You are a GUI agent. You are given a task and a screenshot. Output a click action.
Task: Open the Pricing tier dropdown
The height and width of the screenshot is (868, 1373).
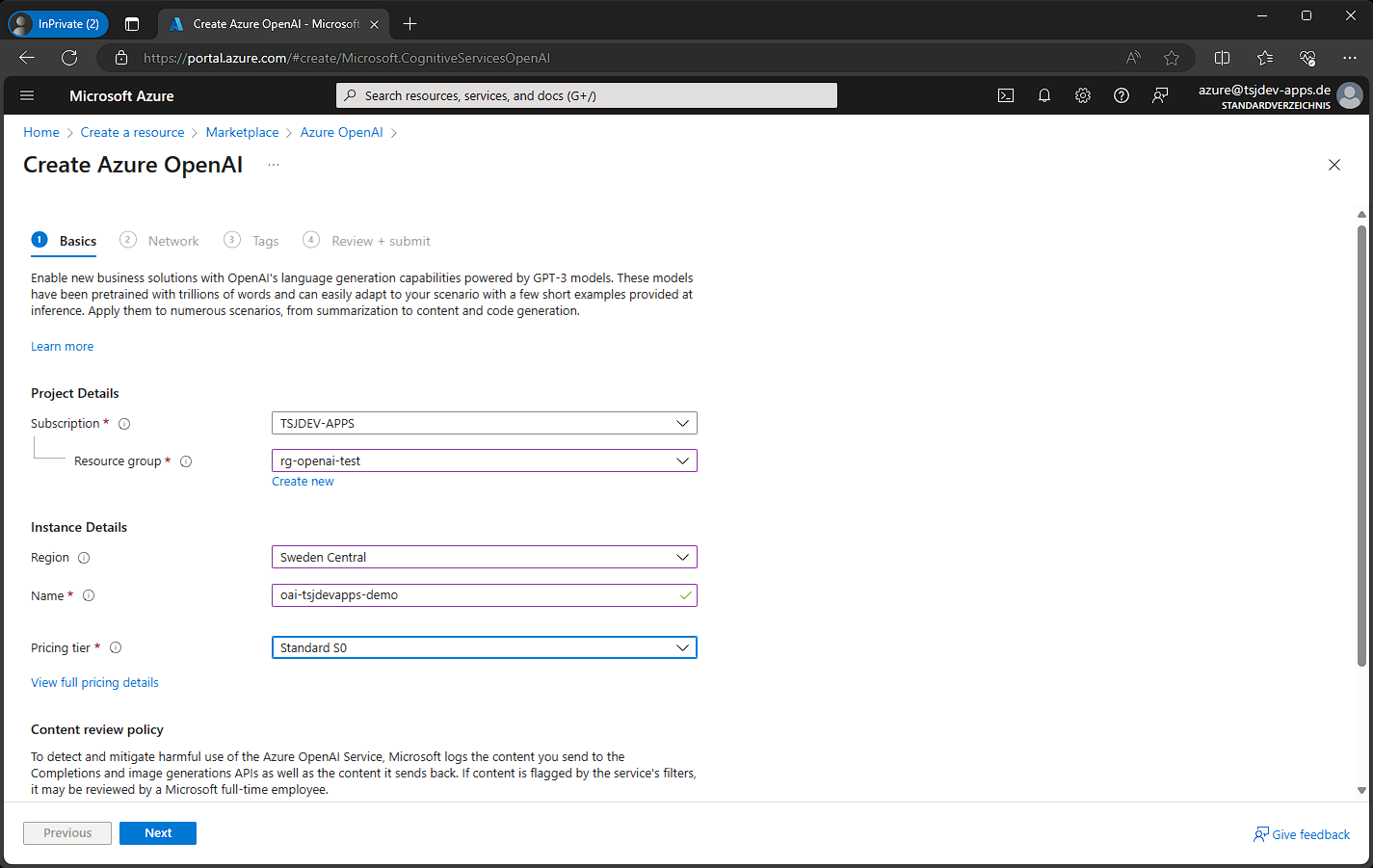click(484, 647)
